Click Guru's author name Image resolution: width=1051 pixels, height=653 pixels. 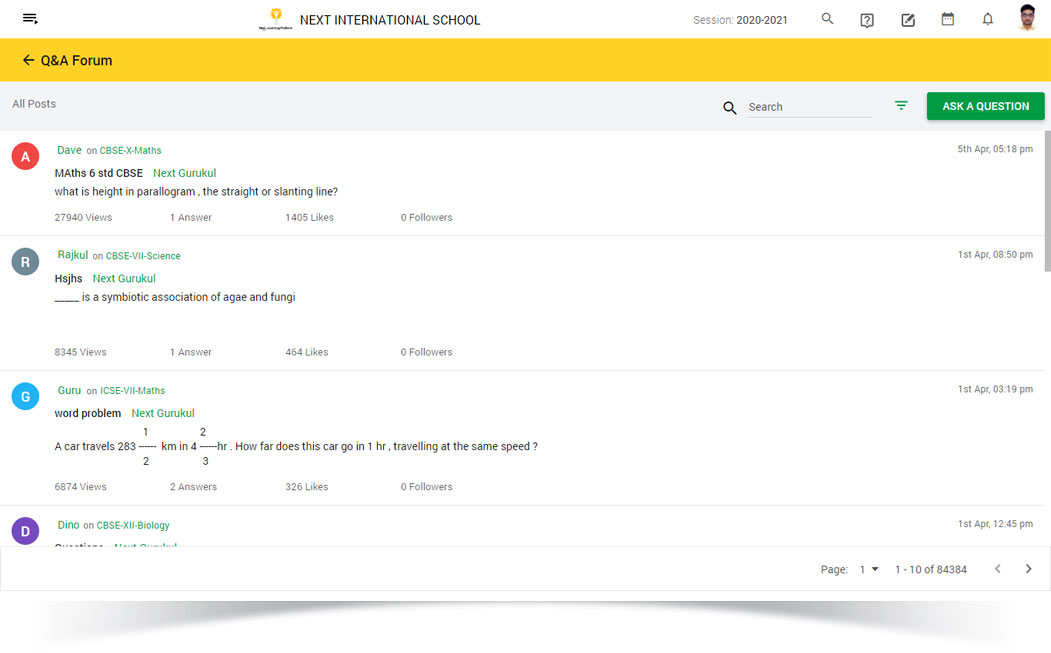(69, 390)
